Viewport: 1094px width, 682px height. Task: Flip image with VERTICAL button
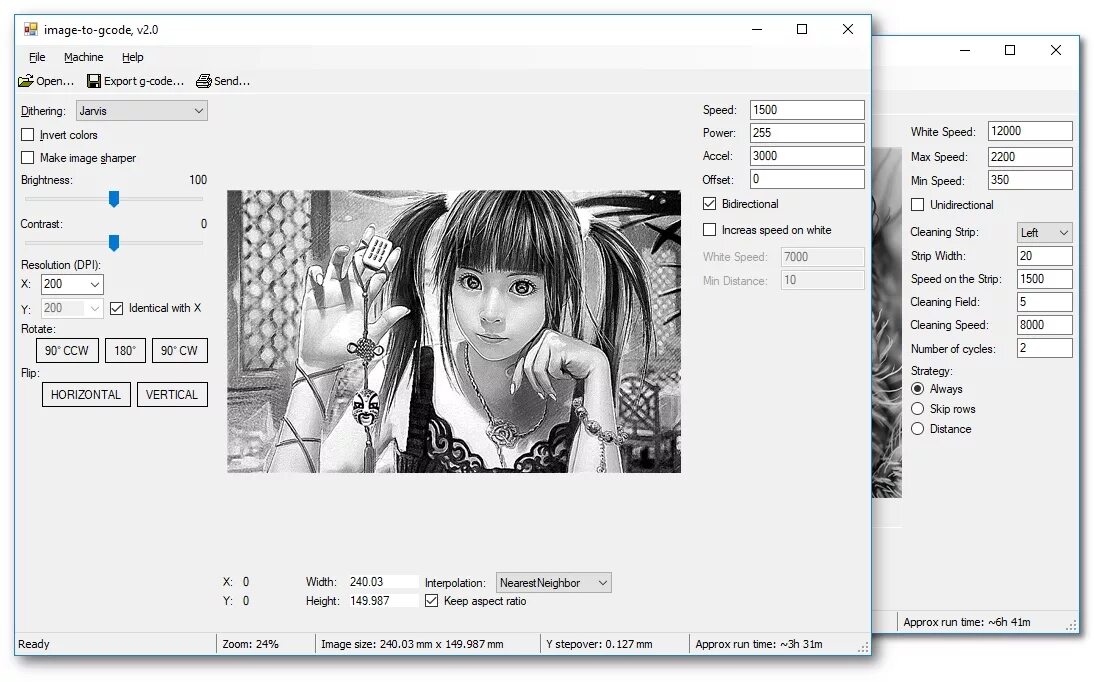pyautogui.click(x=172, y=394)
